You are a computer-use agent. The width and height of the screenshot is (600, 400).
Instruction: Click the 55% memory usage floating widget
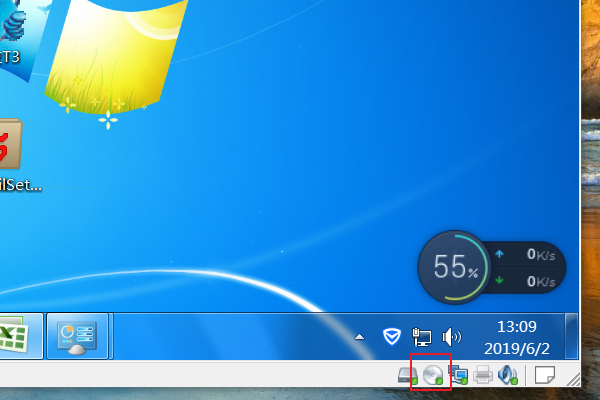[454, 267]
